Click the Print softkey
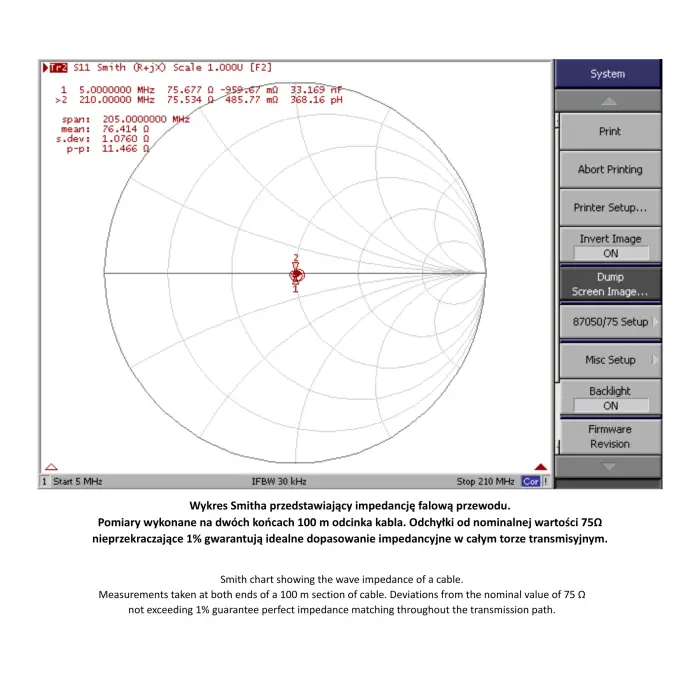The height and width of the screenshot is (700, 700). (x=610, y=131)
